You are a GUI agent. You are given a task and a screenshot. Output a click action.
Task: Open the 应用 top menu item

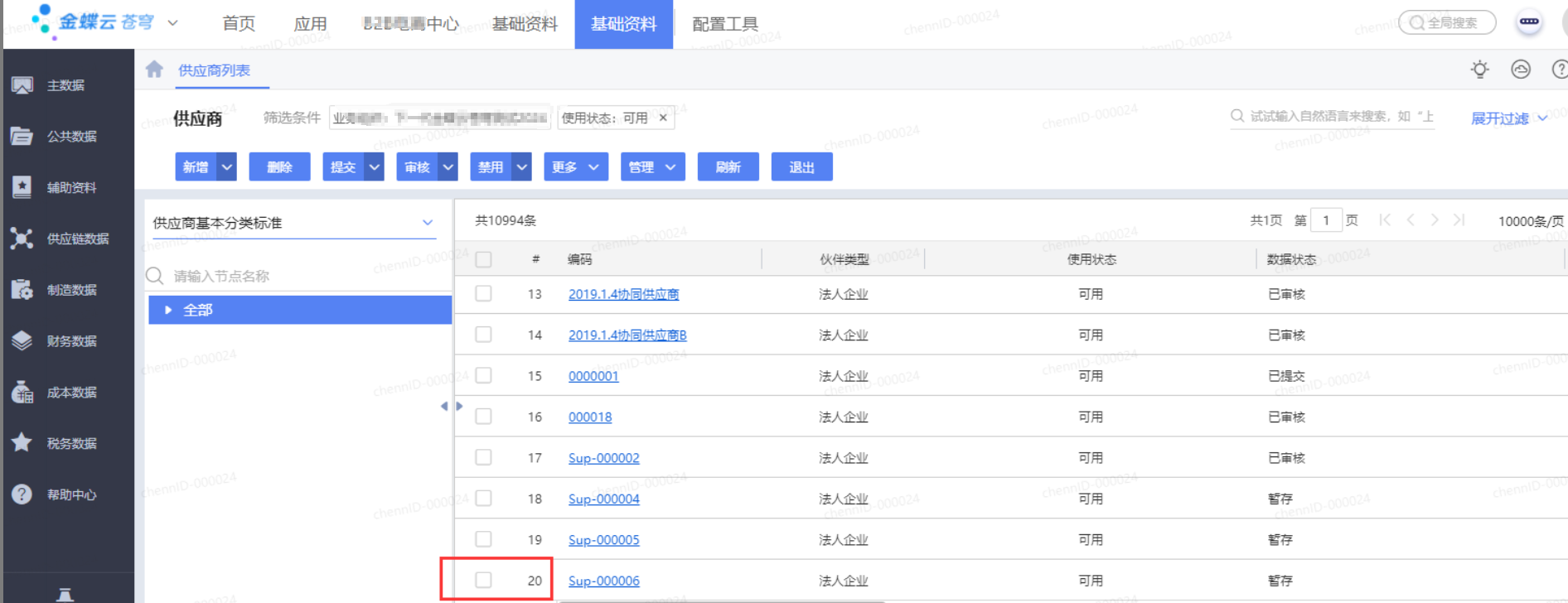tap(310, 24)
